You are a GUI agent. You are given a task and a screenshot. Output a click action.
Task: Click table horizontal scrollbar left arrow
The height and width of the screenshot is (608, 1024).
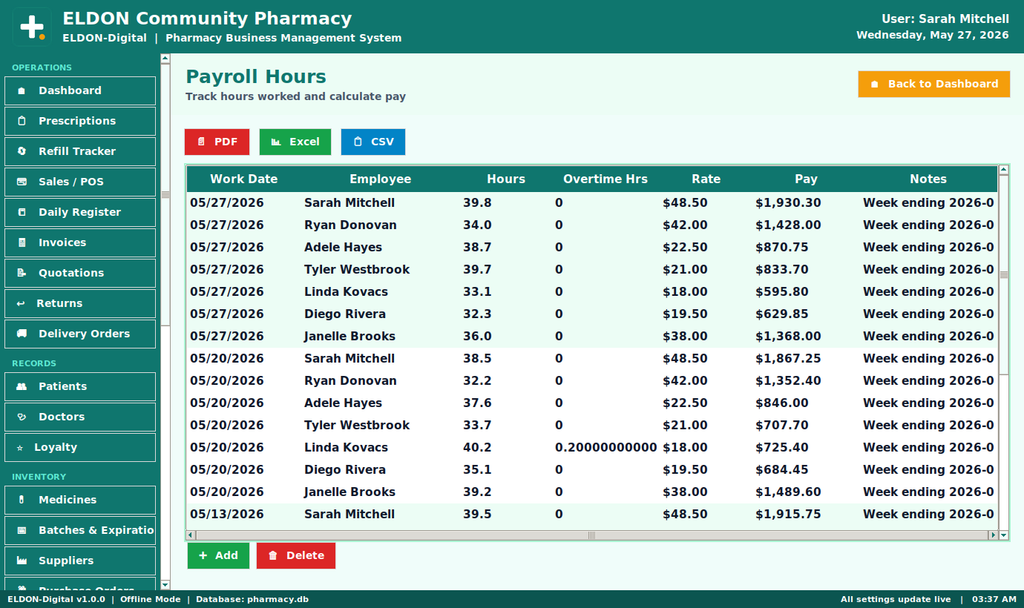click(191, 535)
